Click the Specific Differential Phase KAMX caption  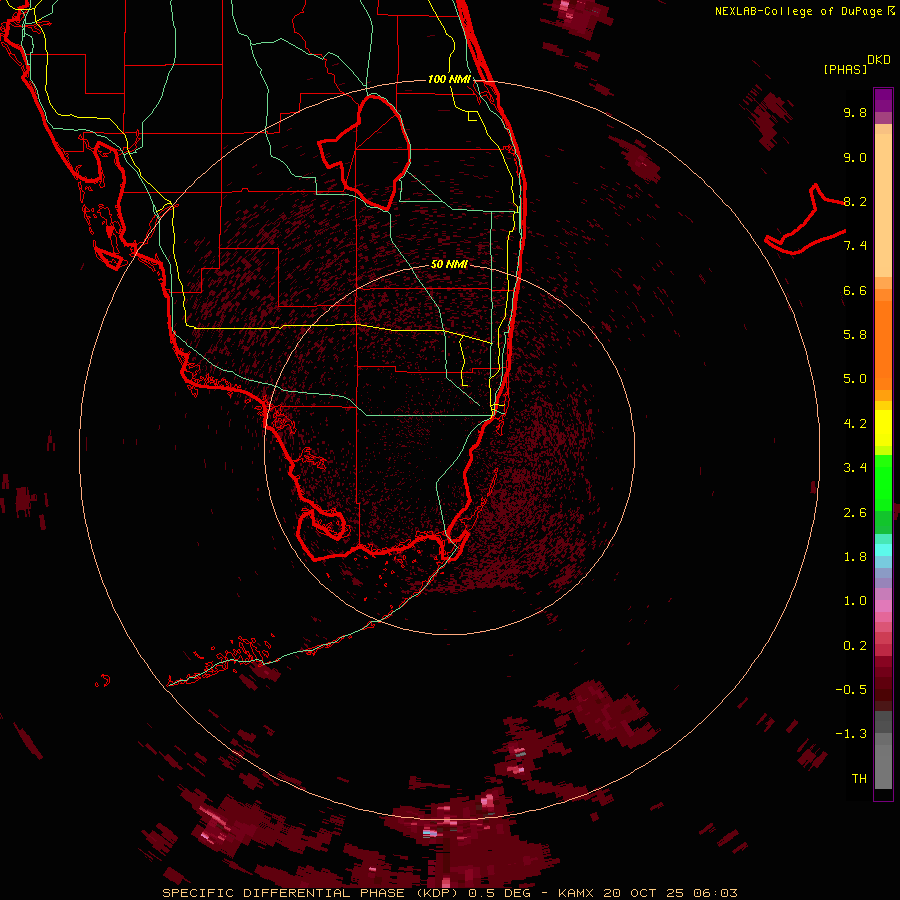click(x=449, y=893)
